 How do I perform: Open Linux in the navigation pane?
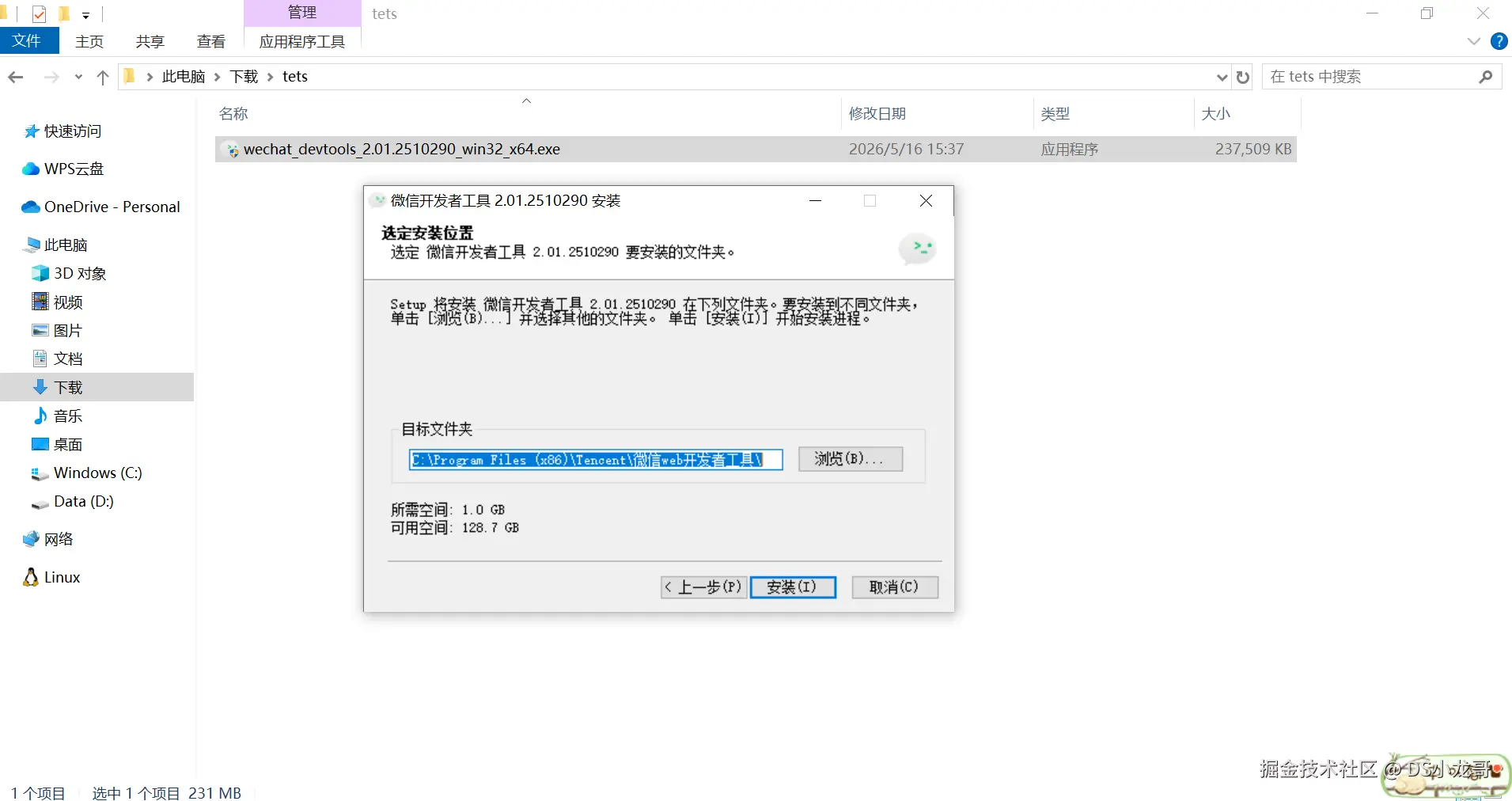(x=52, y=578)
